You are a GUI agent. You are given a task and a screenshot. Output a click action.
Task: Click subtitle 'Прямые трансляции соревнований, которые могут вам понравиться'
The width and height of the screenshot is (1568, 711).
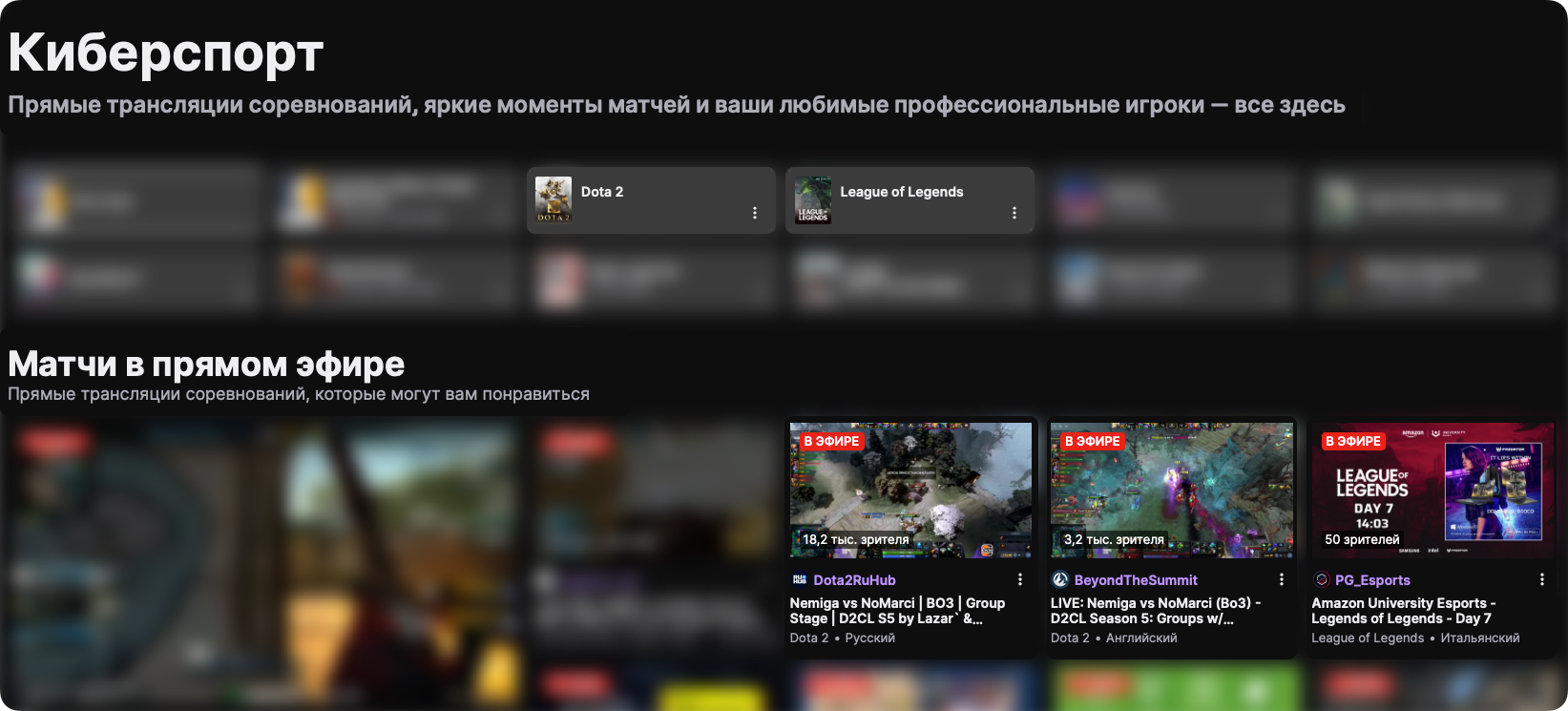point(299,394)
